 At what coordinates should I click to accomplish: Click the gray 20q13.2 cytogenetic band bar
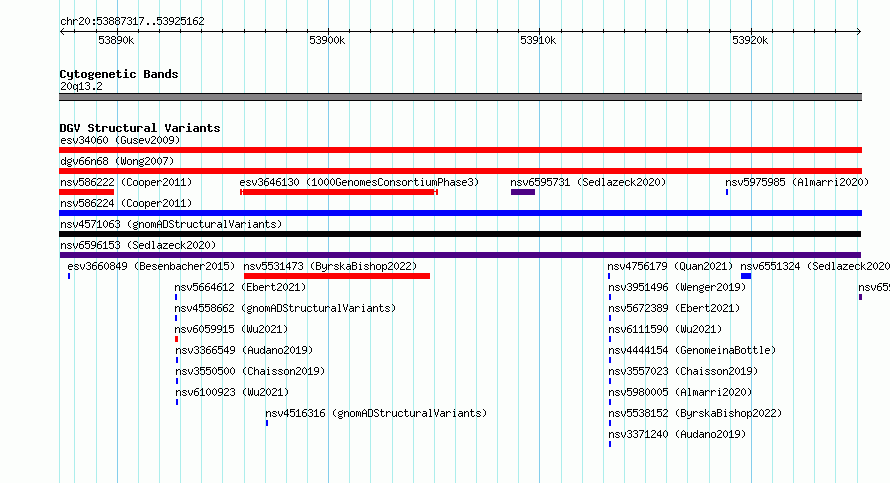[x=460, y=97]
